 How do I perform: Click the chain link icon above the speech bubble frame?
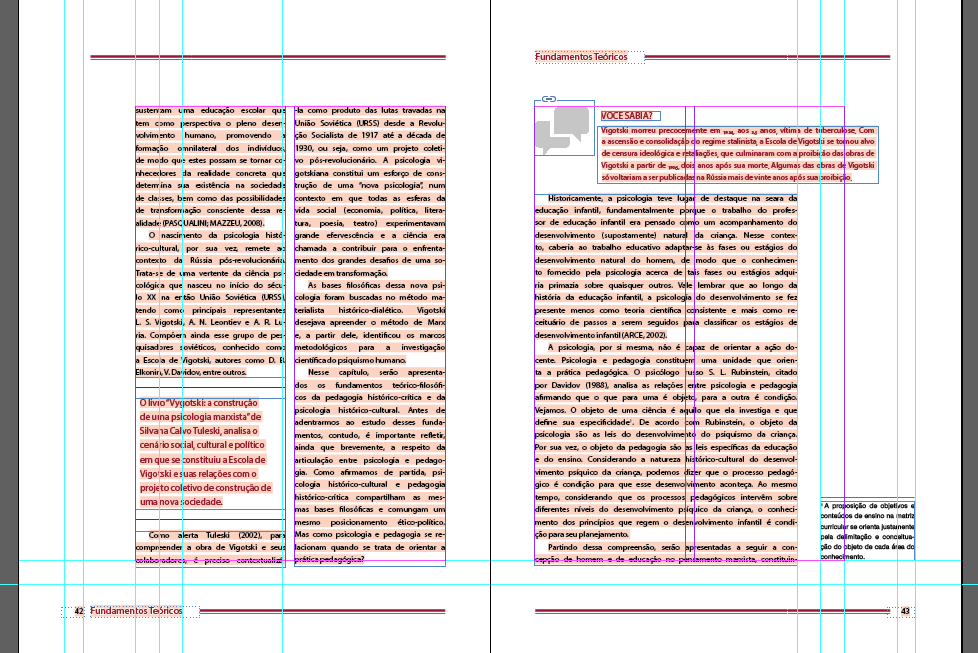pos(548,99)
